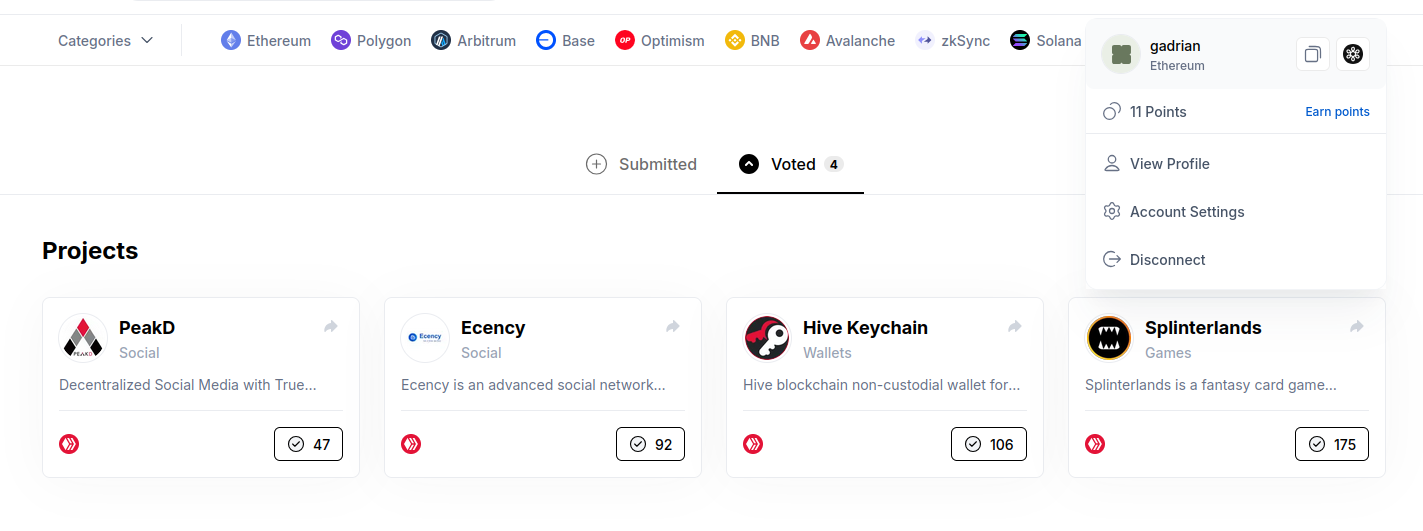
Task: Open the Splinterlands logo thumbnail
Action: (1109, 338)
